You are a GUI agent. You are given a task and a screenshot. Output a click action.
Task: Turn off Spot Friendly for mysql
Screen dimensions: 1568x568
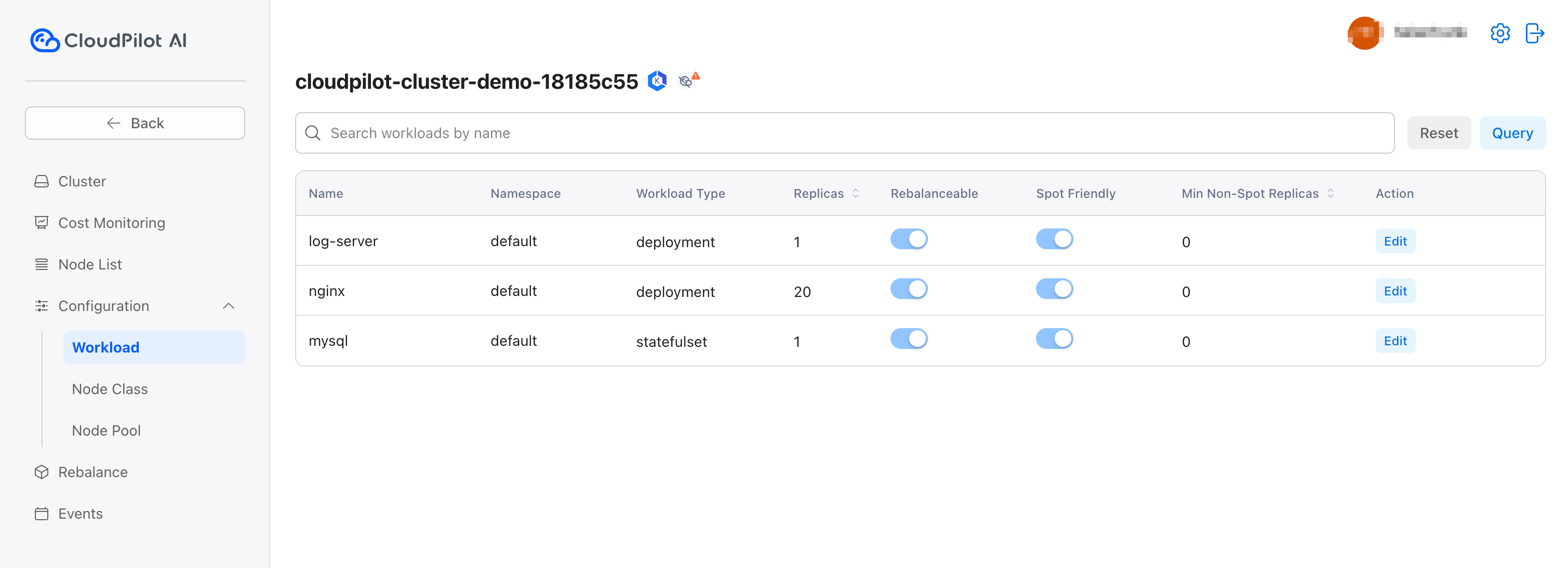pyautogui.click(x=1054, y=339)
